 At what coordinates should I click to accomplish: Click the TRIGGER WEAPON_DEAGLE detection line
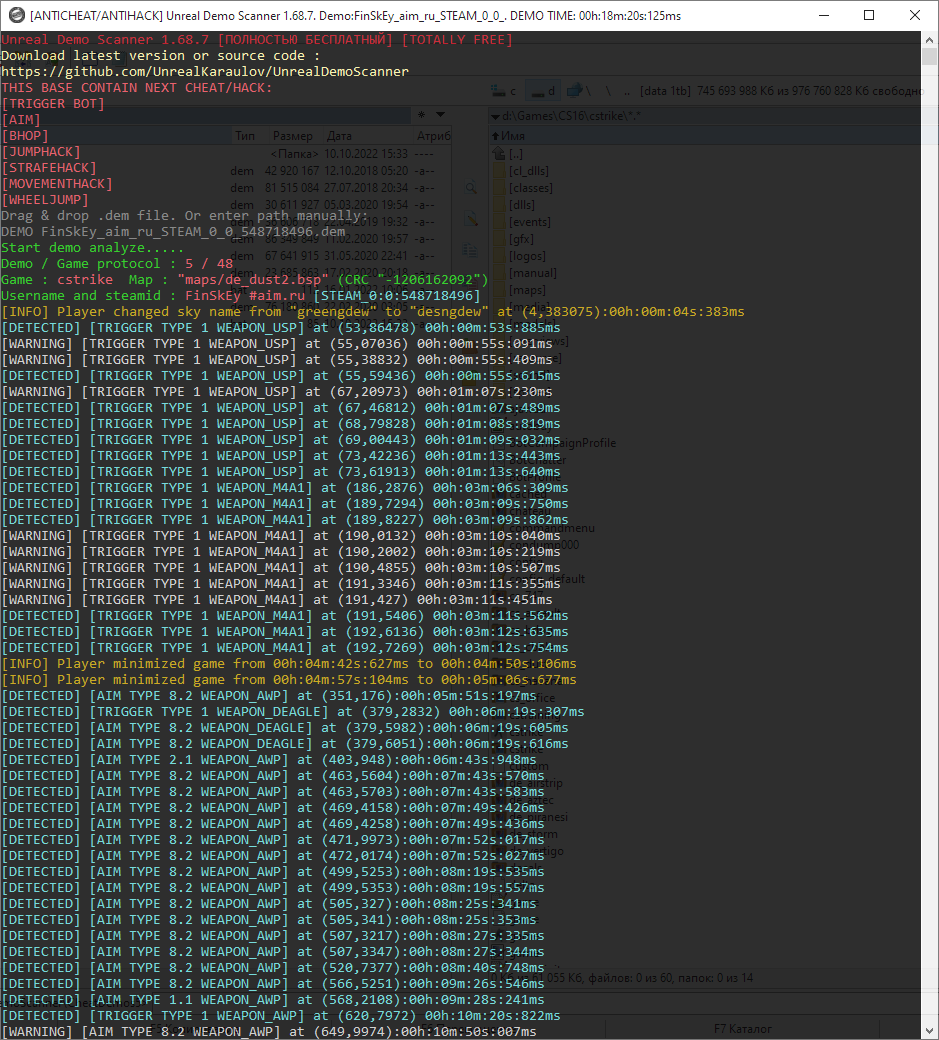[x=292, y=711]
